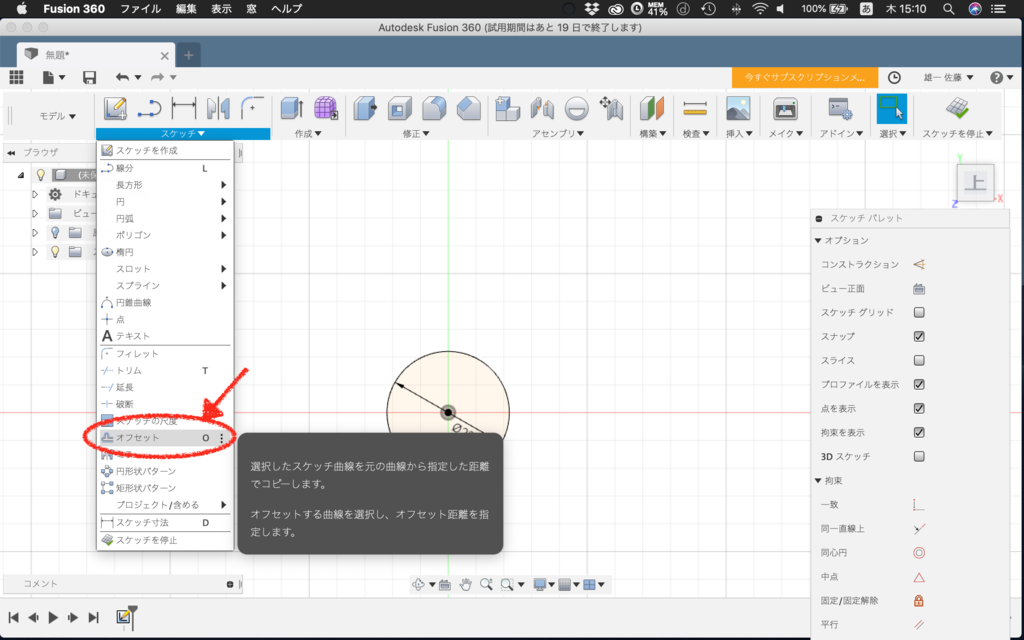
Task: Open the insert image icon above 挿入
Action: [738, 108]
